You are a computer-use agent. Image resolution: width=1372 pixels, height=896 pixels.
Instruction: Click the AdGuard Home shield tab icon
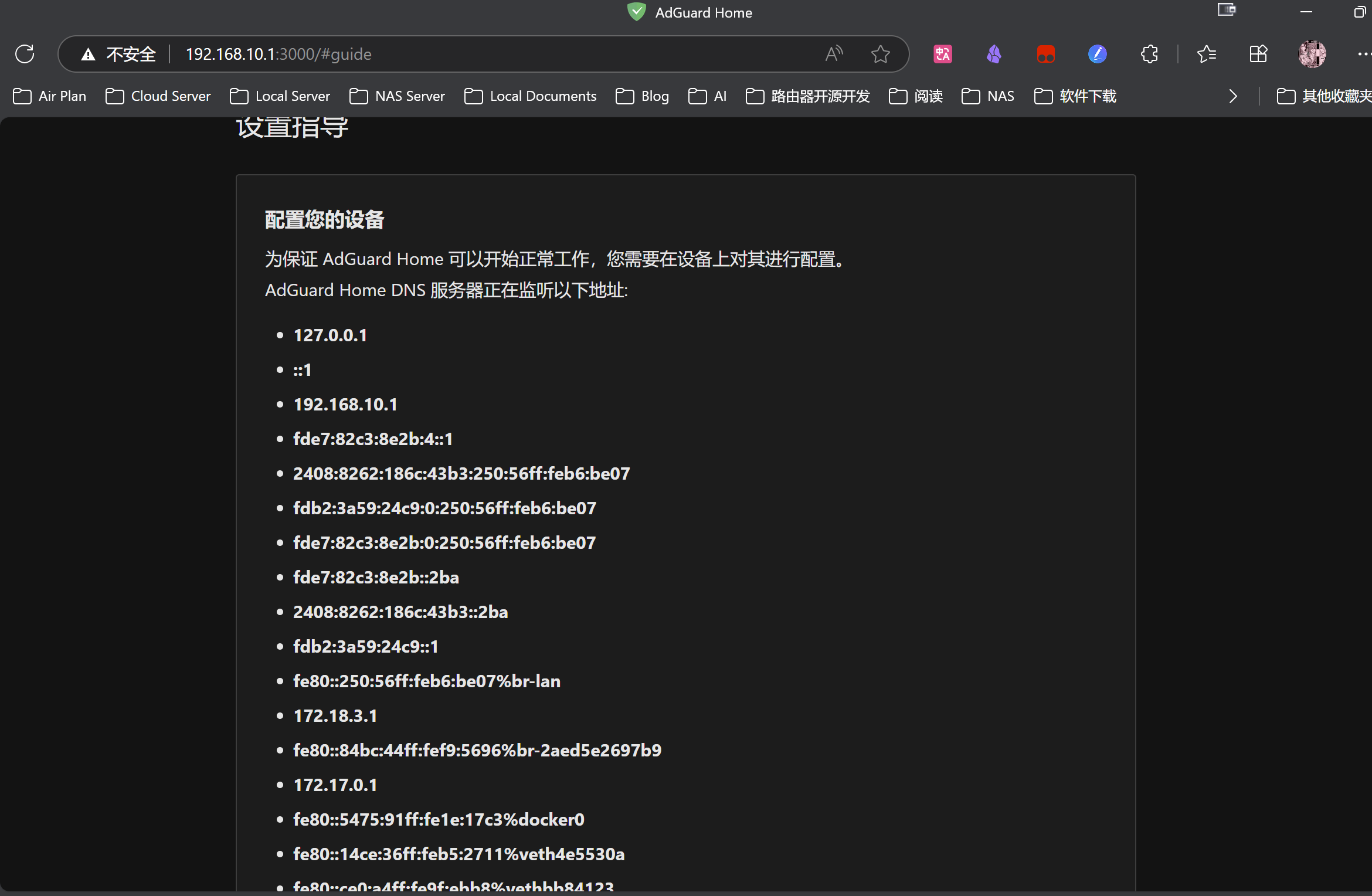coord(636,12)
